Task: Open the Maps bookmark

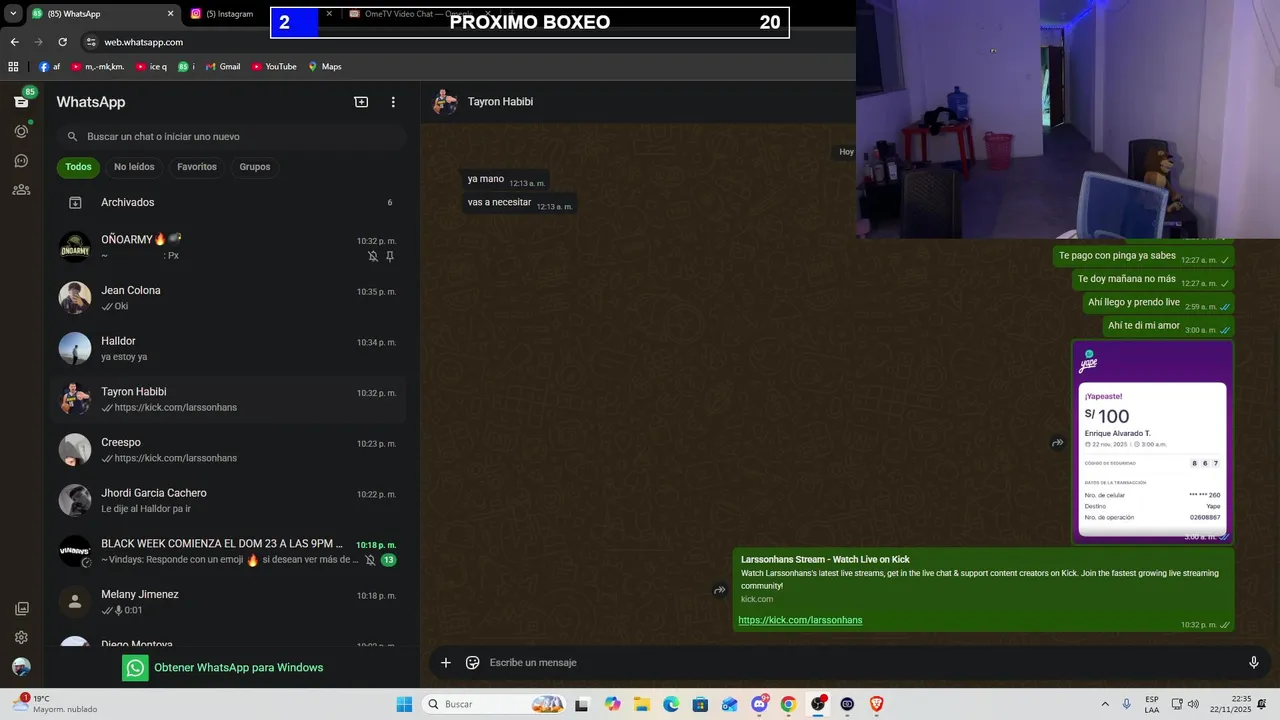Action: click(x=325, y=67)
